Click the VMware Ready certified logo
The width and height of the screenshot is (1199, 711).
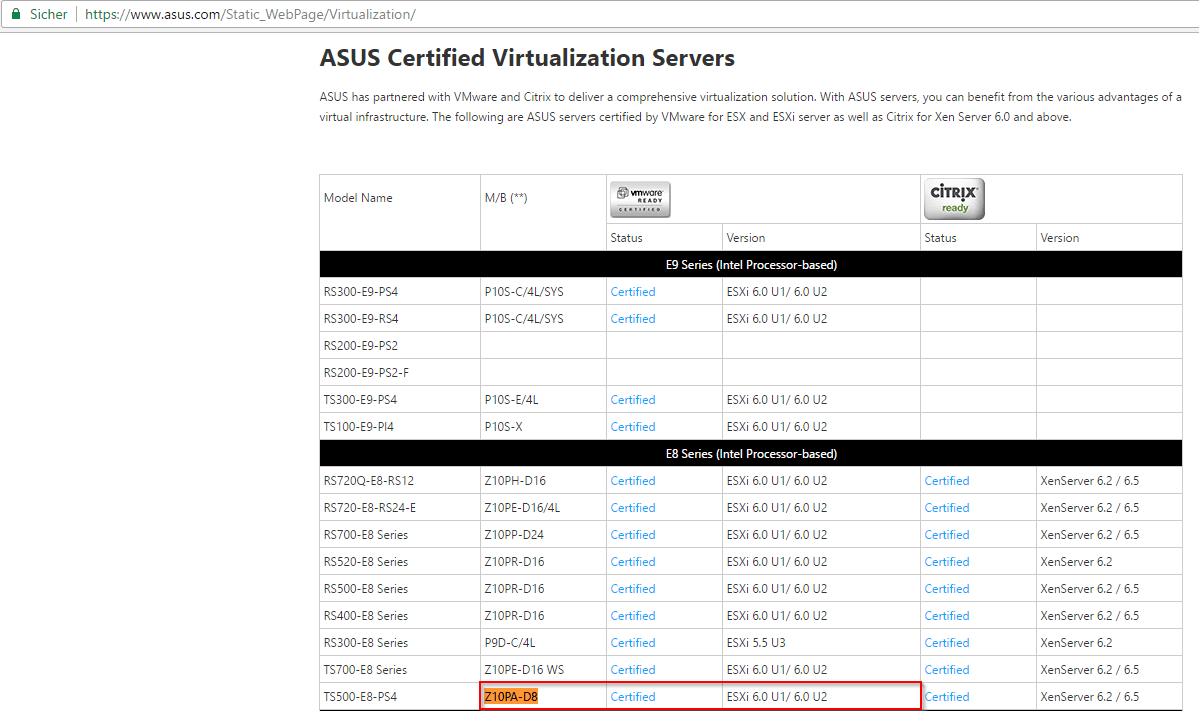[640, 199]
